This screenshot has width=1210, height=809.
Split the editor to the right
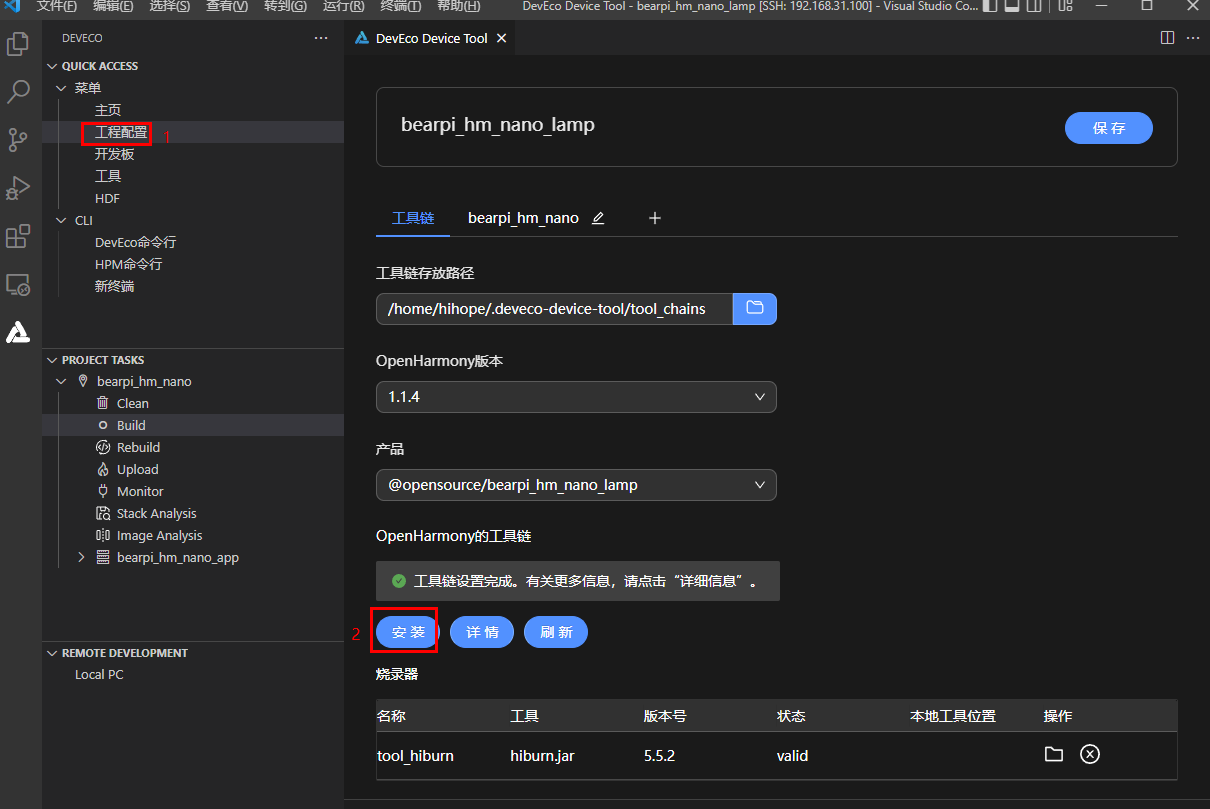[x=1167, y=38]
